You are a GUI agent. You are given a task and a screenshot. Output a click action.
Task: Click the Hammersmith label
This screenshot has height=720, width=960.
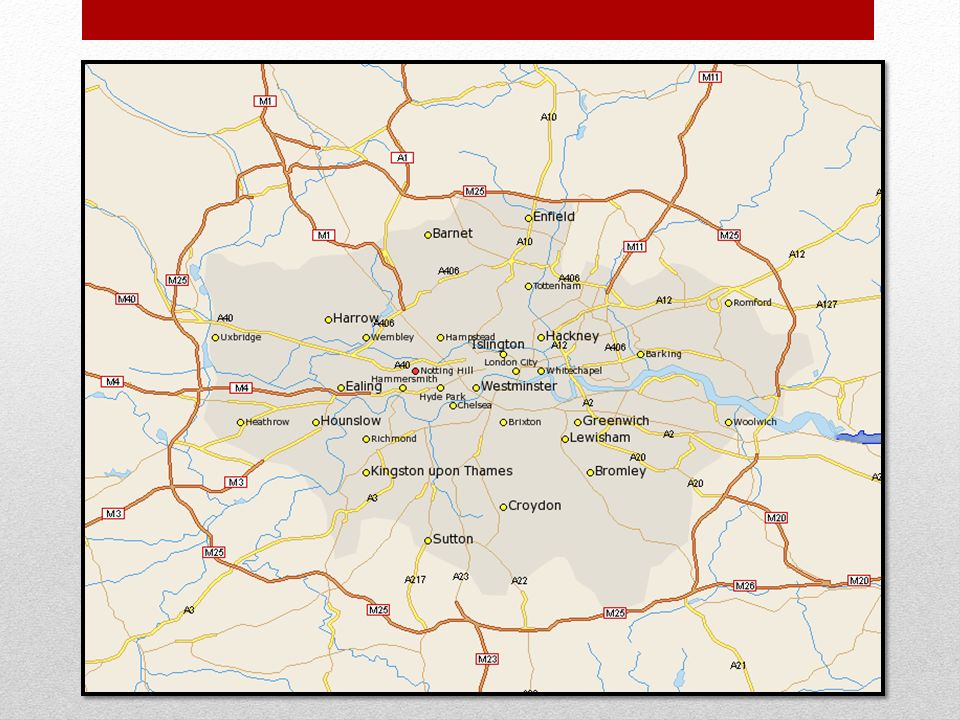tap(404, 379)
